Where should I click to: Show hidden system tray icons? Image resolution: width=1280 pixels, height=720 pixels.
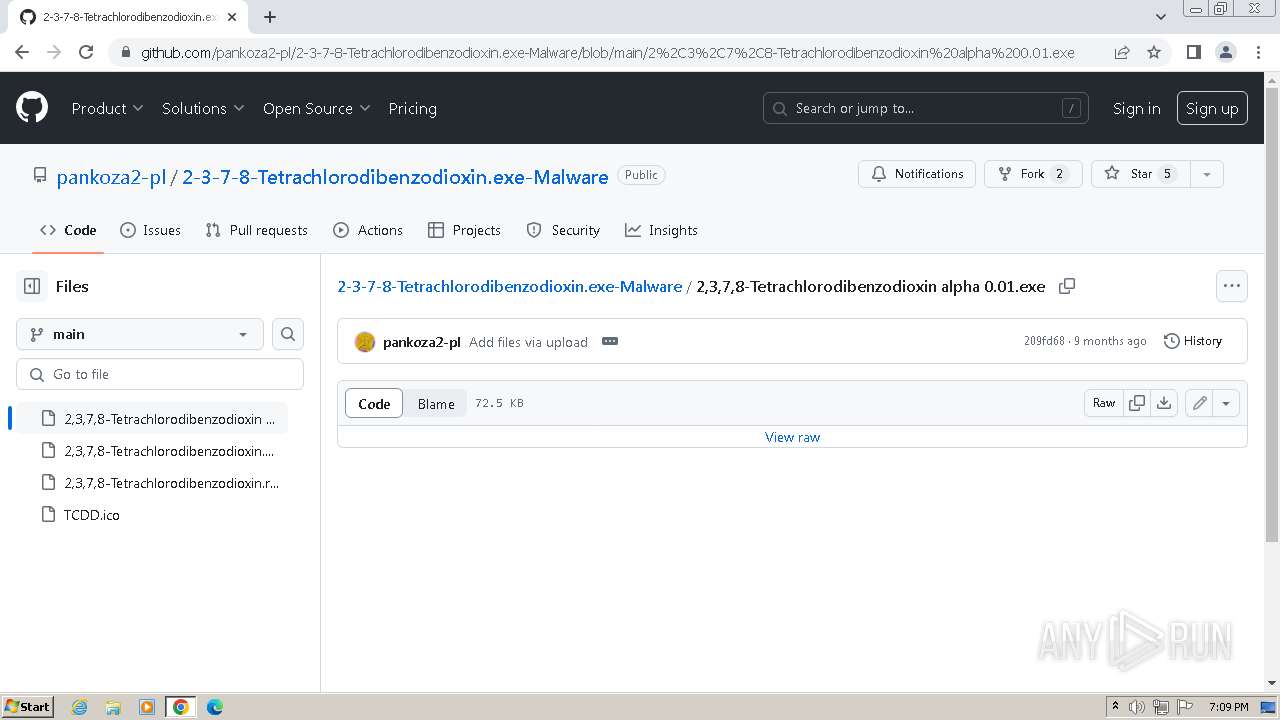pyautogui.click(x=1115, y=707)
